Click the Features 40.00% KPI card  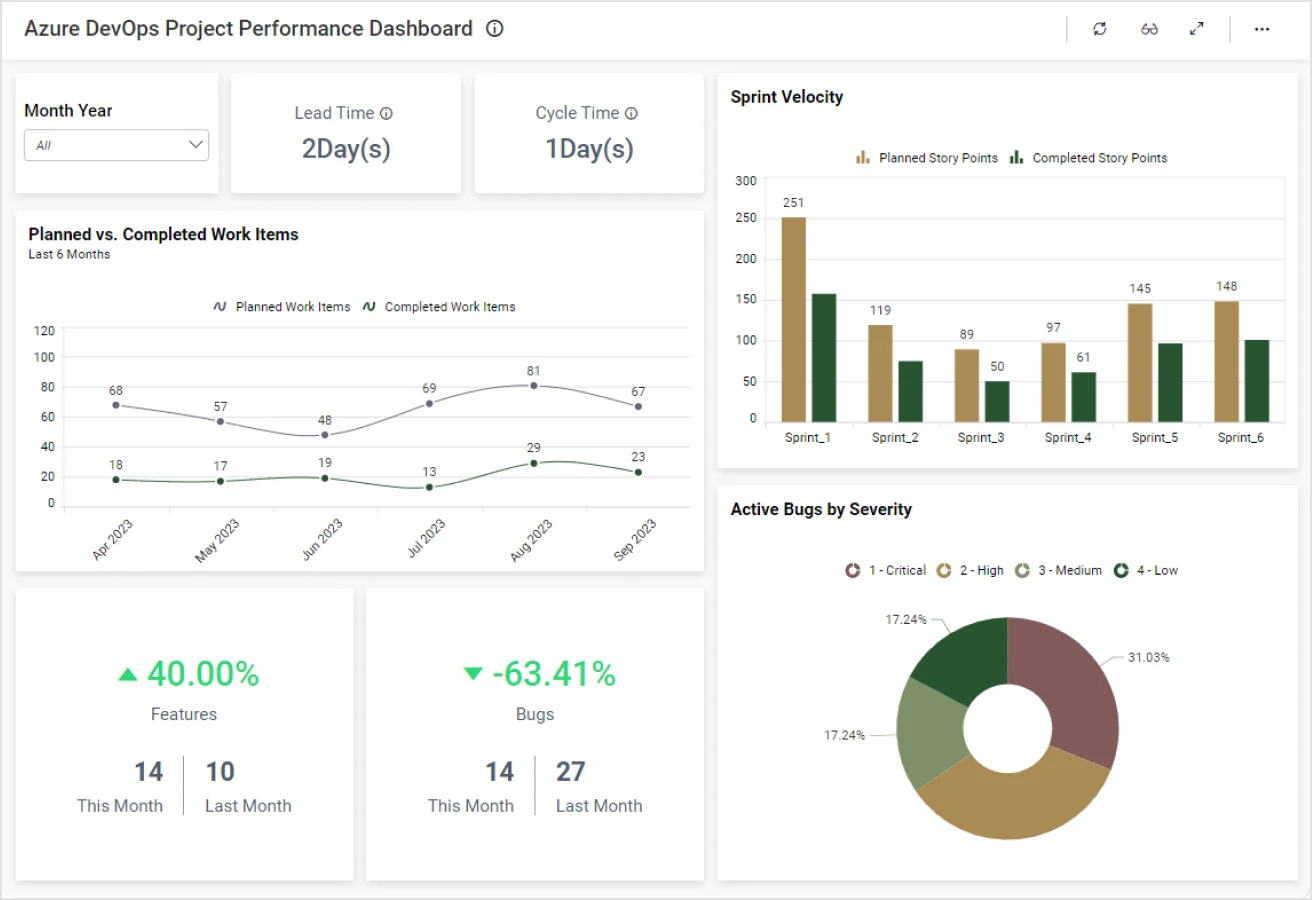(x=185, y=734)
